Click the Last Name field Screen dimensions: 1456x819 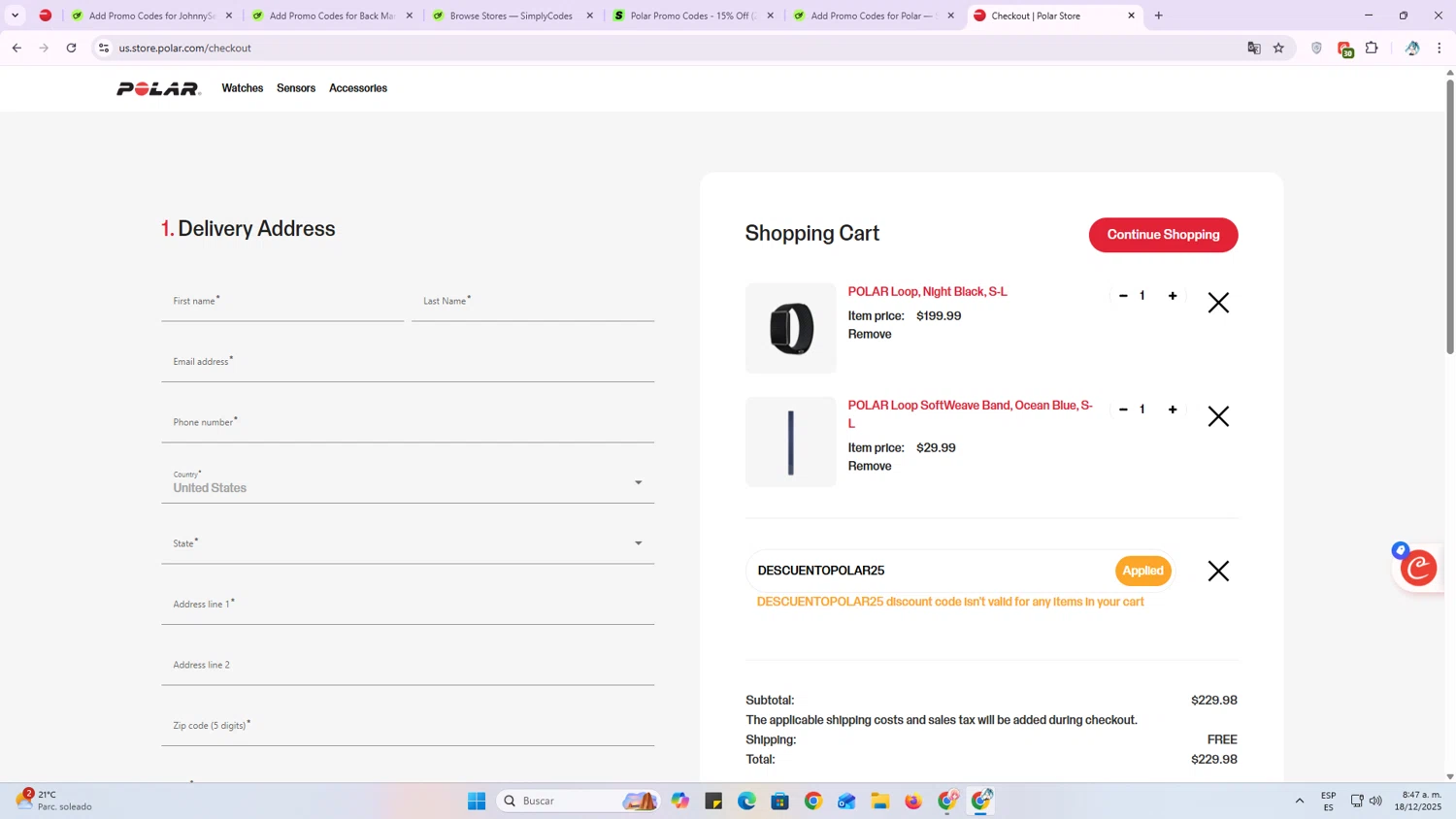coord(533,302)
